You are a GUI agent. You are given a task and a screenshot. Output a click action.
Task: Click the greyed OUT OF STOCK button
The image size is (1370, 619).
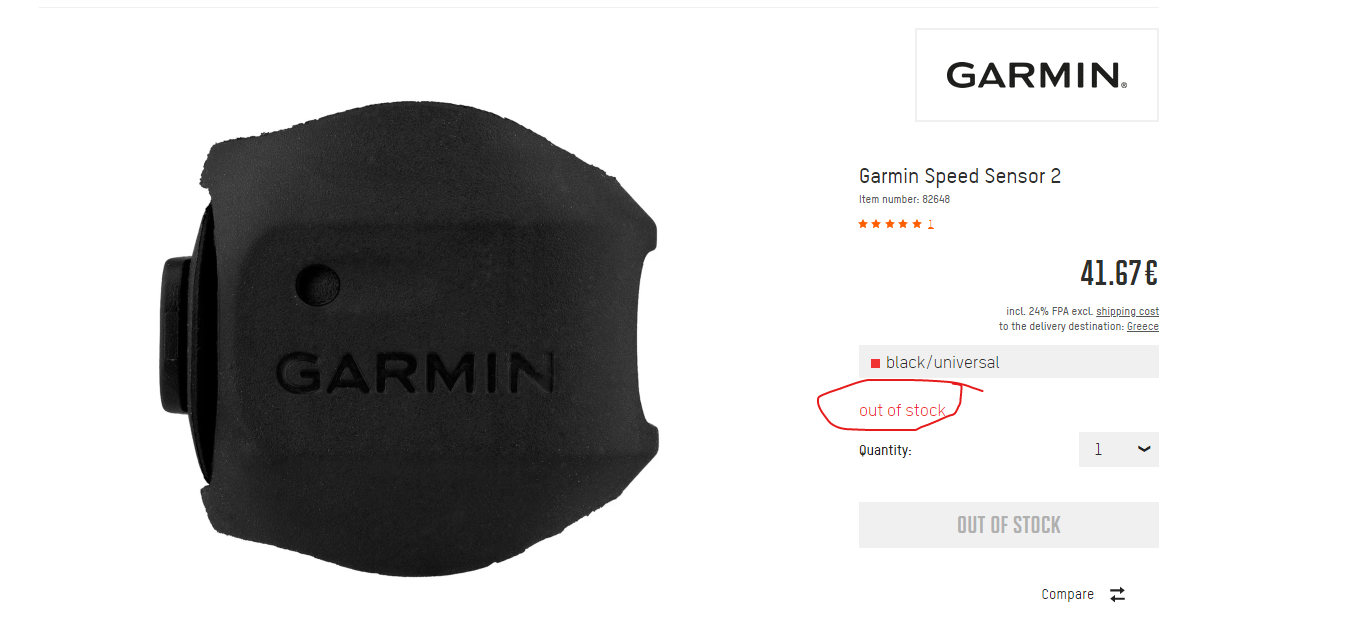(1009, 525)
